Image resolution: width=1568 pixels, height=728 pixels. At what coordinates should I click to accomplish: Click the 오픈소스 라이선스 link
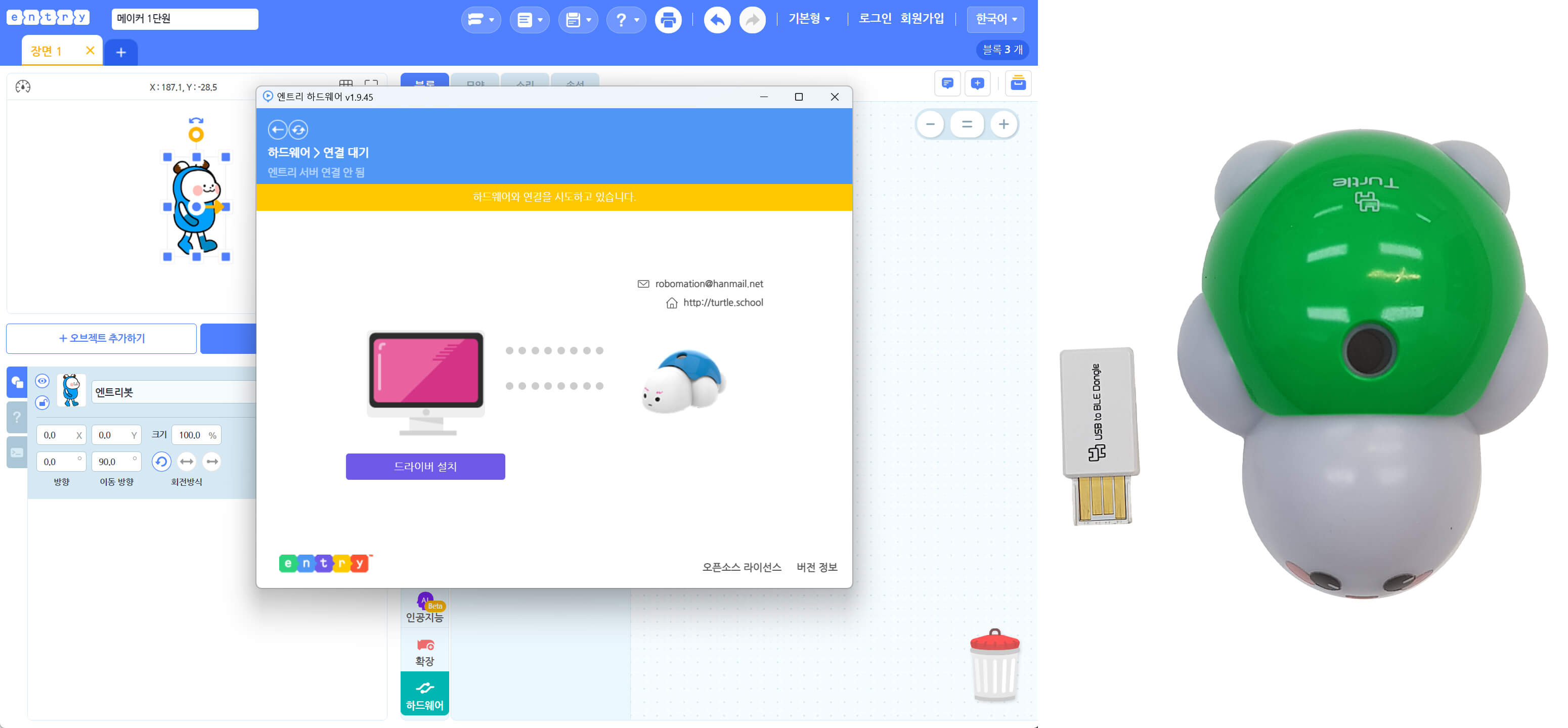[x=742, y=567]
